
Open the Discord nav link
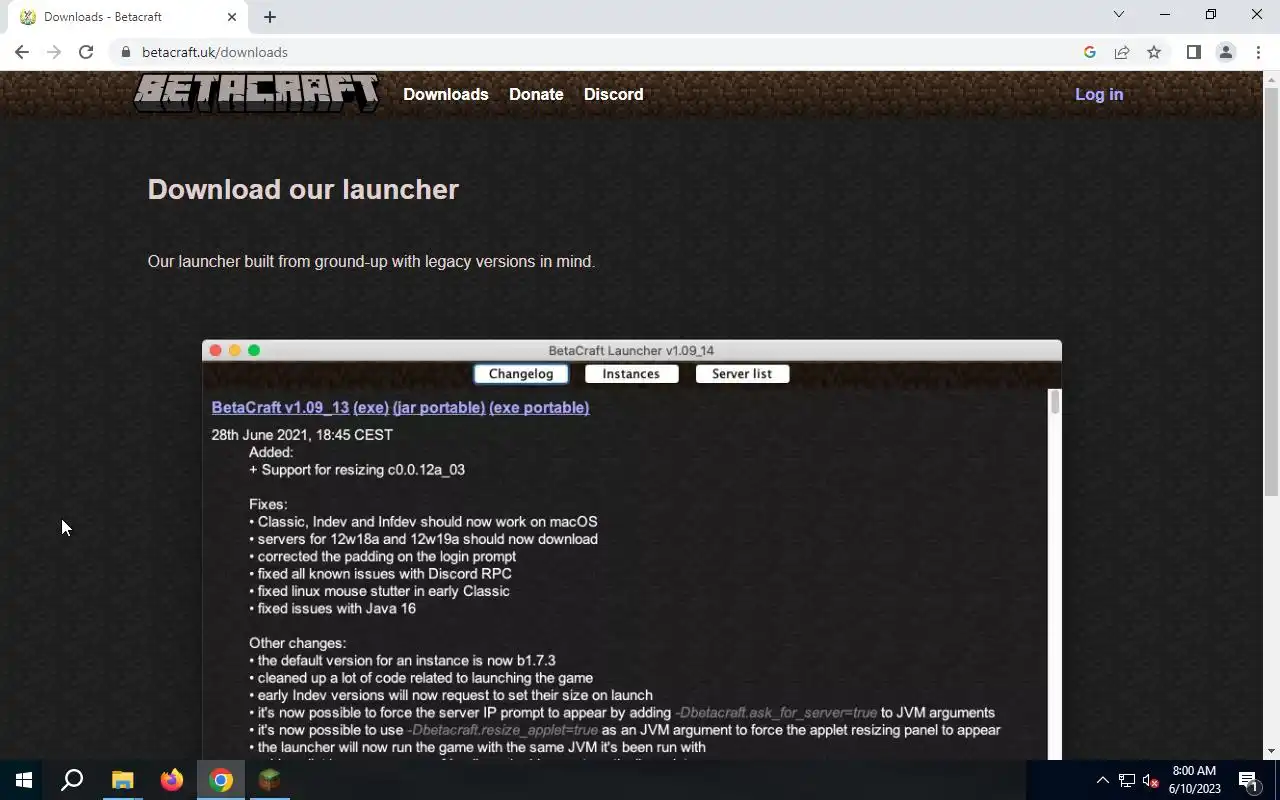pos(613,94)
